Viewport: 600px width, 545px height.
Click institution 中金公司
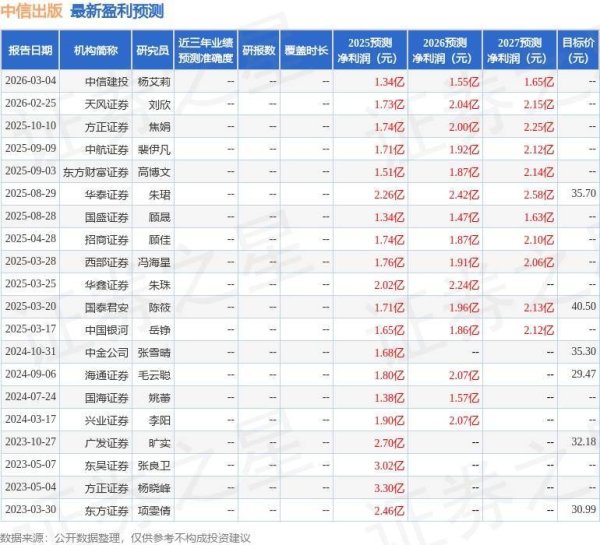coord(106,352)
